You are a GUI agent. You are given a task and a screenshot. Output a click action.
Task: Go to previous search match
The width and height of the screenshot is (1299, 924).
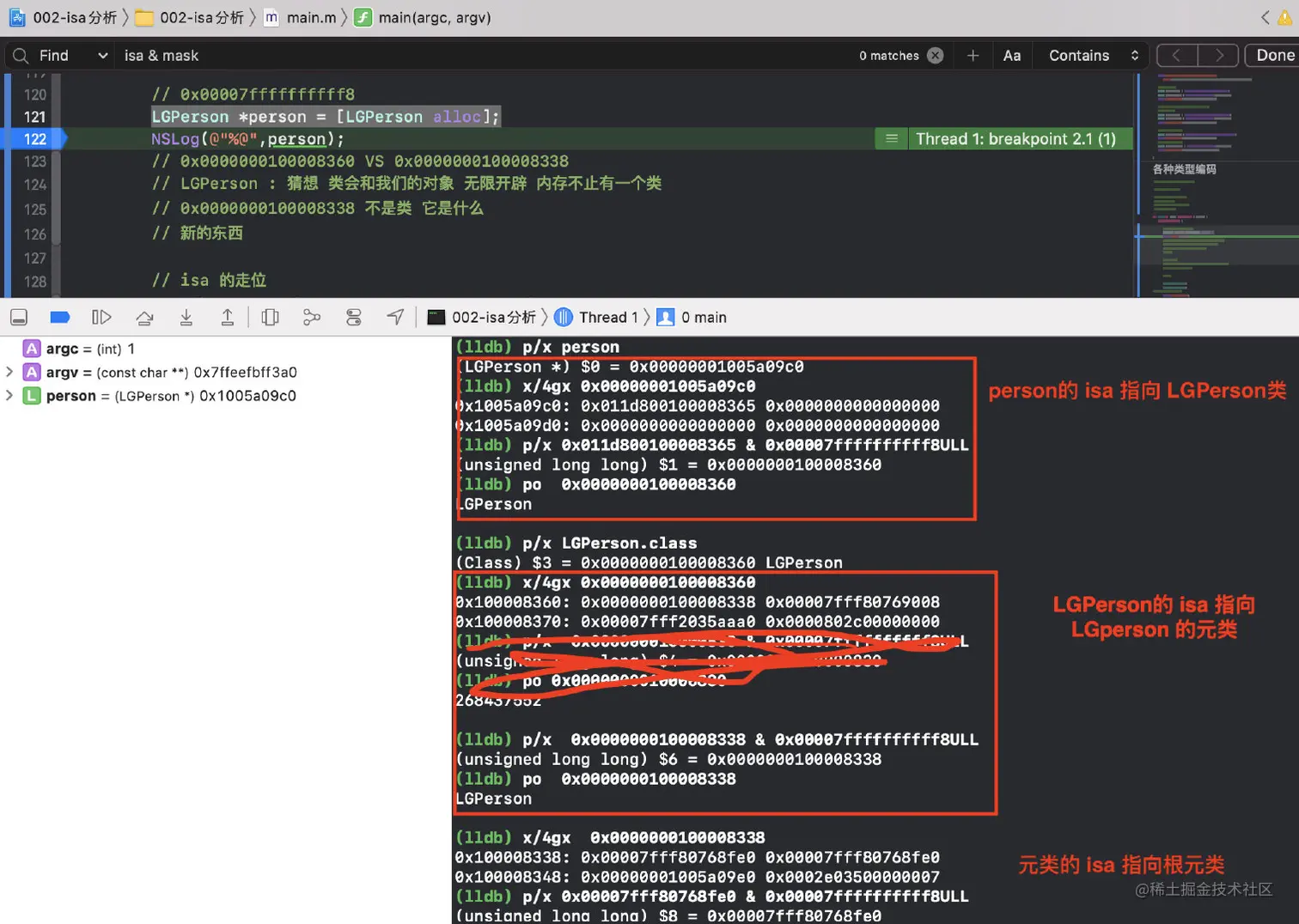[x=1177, y=55]
